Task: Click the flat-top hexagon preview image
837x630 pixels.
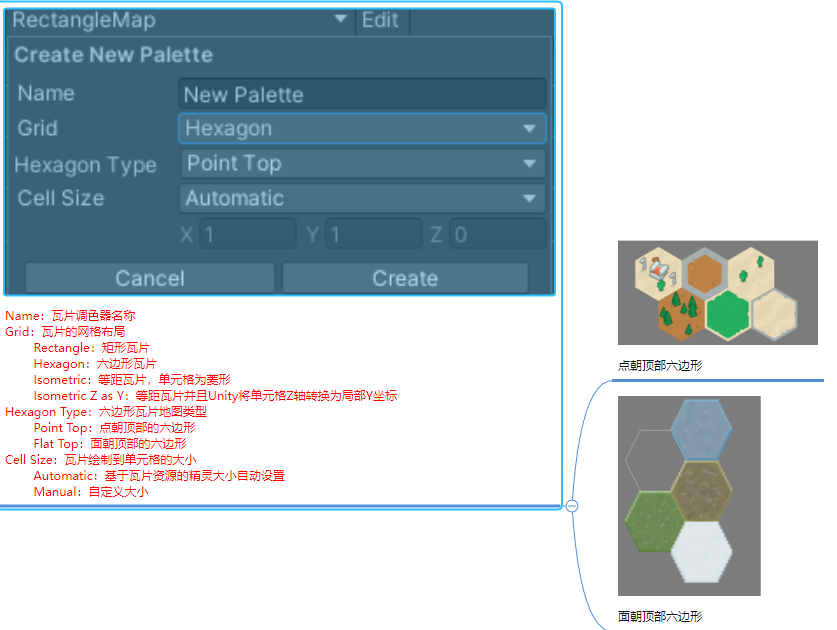Action: coord(690,495)
